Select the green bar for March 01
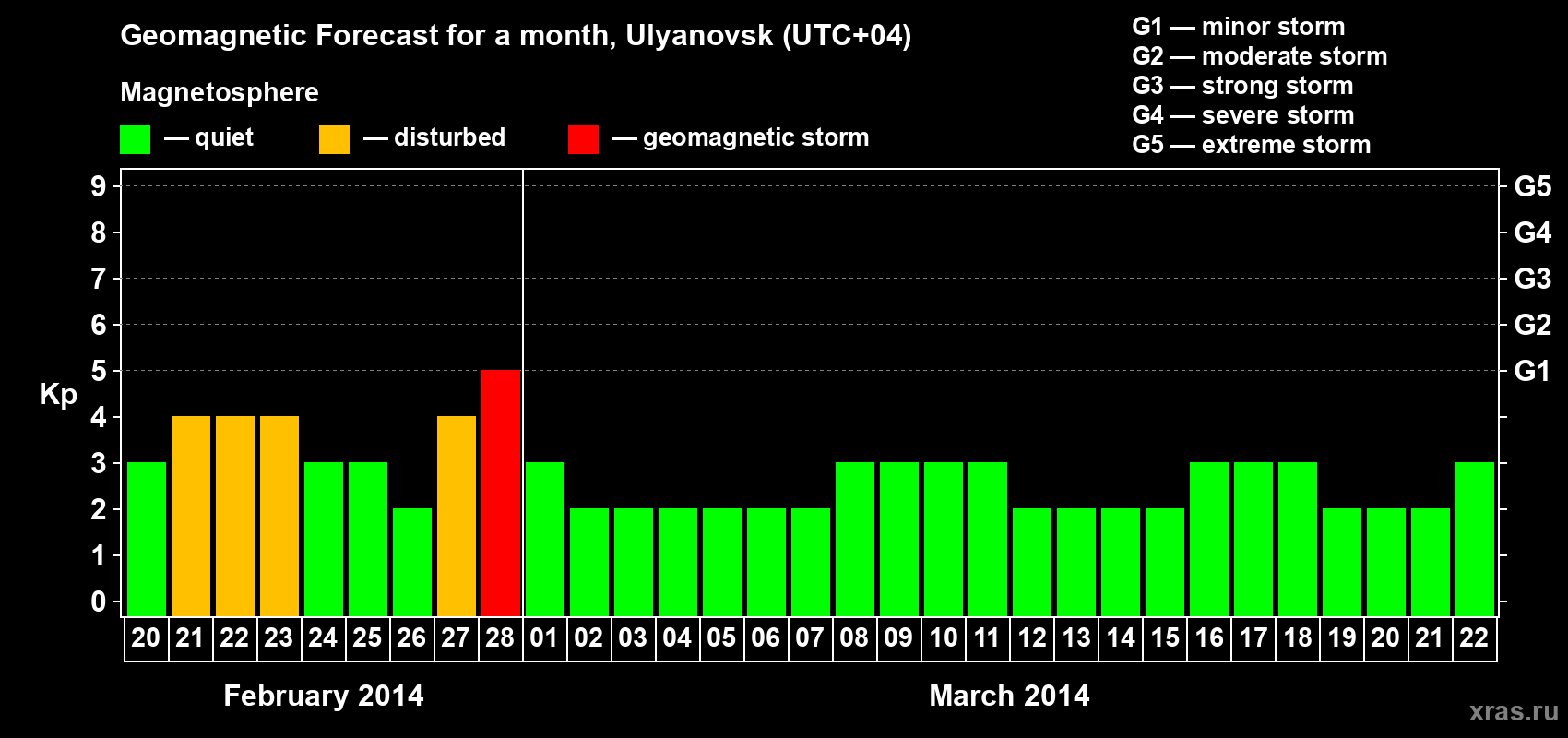Screen dimensions: 1568x738 (x=545, y=539)
